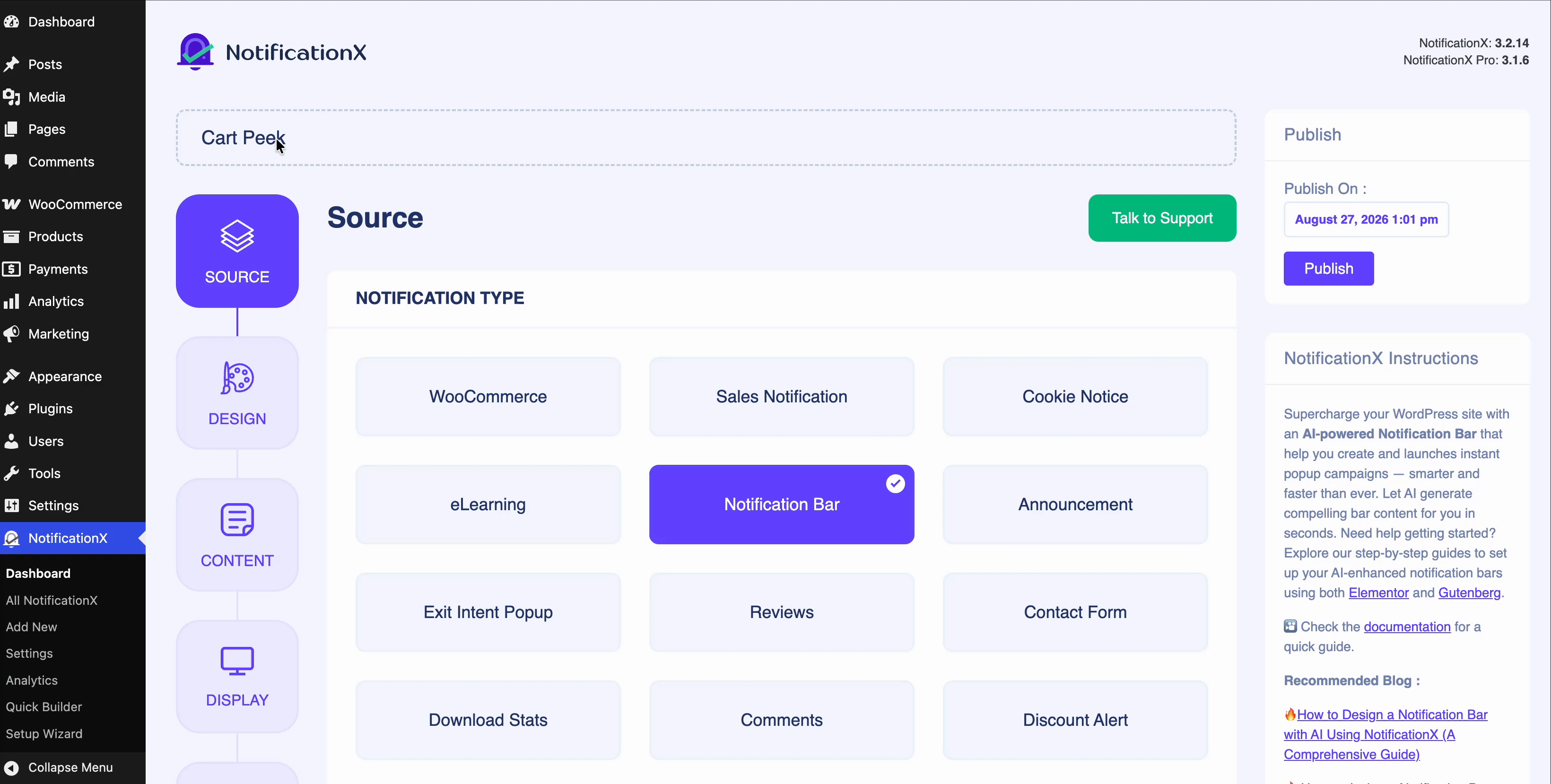1551x784 pixels.
Task: Click the Payments dollar icon
Action: pos(11,269)
